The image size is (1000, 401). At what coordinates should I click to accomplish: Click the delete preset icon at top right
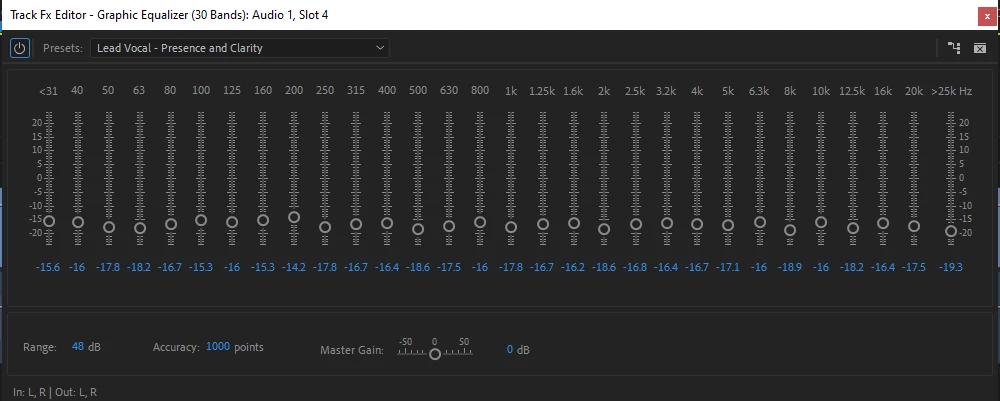point(980,48)
